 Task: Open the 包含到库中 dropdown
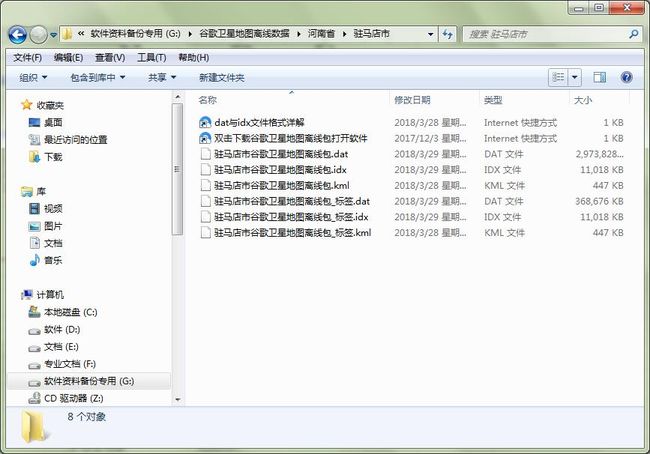pyautogui.click(x=97, y=78)
